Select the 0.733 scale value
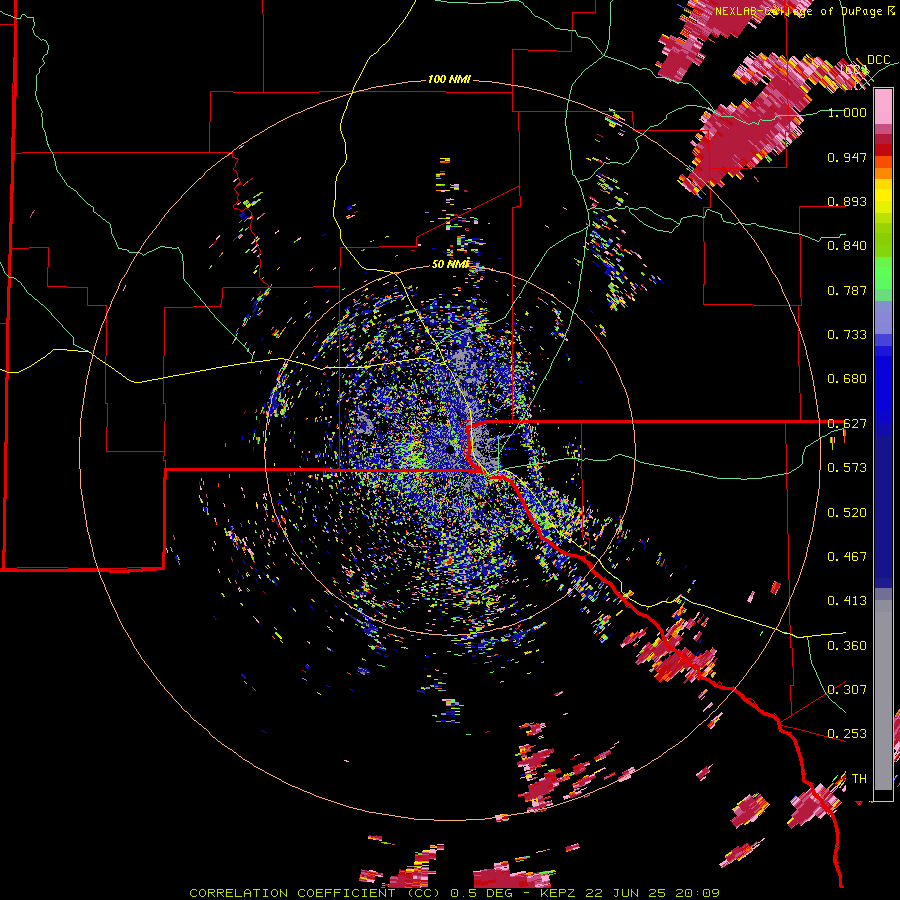Screen dimensions: 900x900 pyautogui.click(x=847, y=335)
